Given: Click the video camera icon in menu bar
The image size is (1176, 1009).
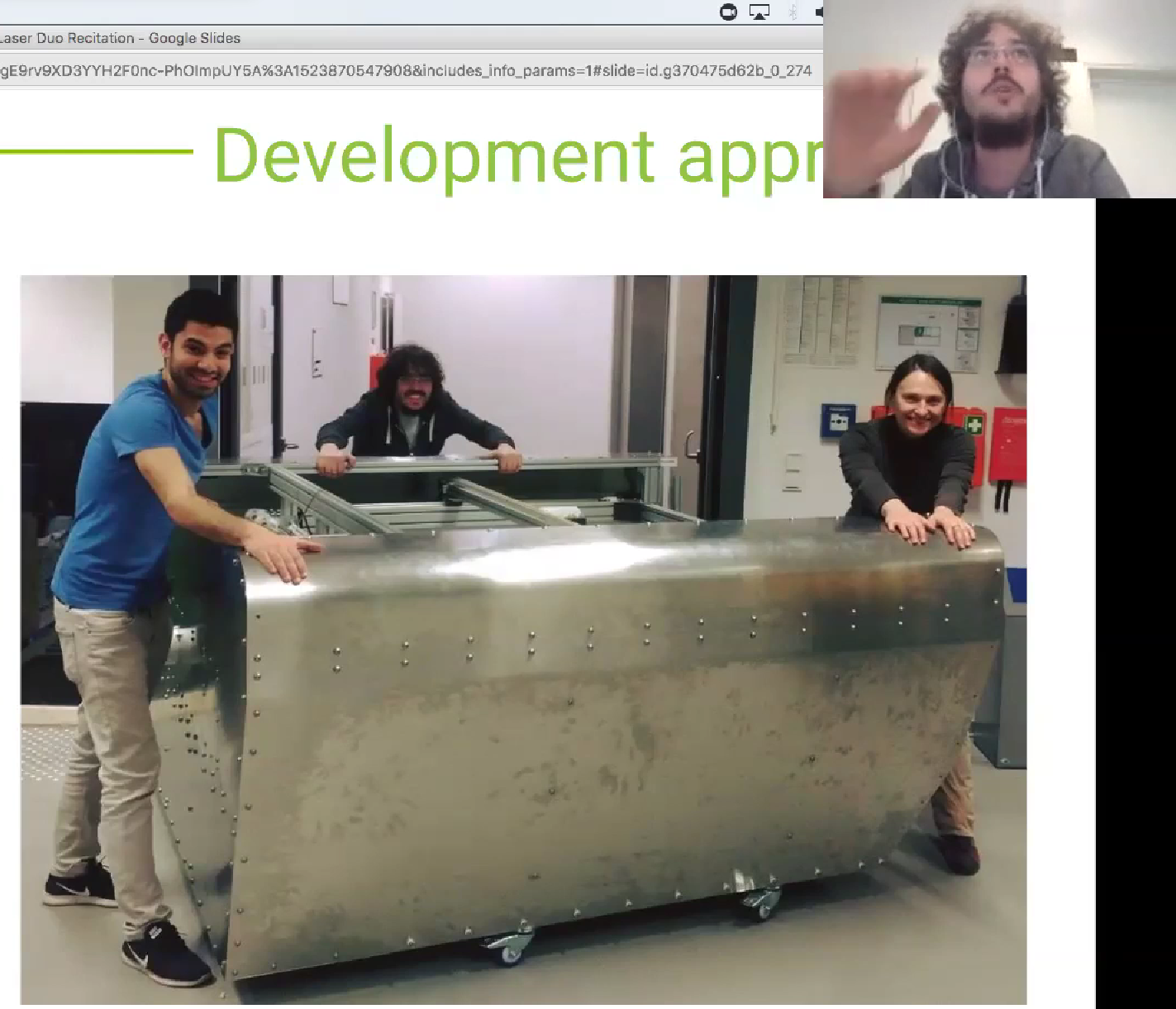Looking at the screenshot, I should click(728, 12).
